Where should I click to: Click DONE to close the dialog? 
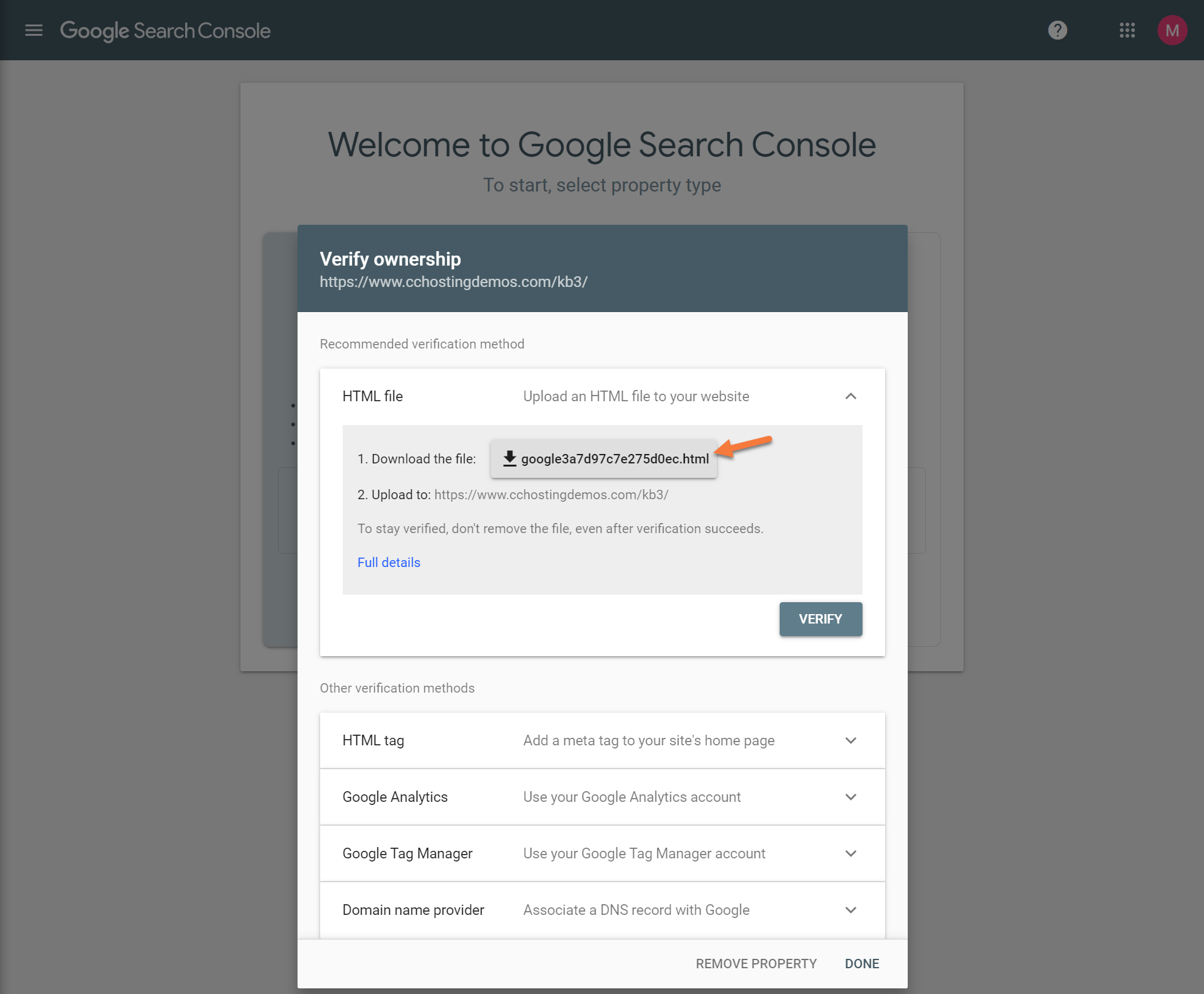pos(861,963)
